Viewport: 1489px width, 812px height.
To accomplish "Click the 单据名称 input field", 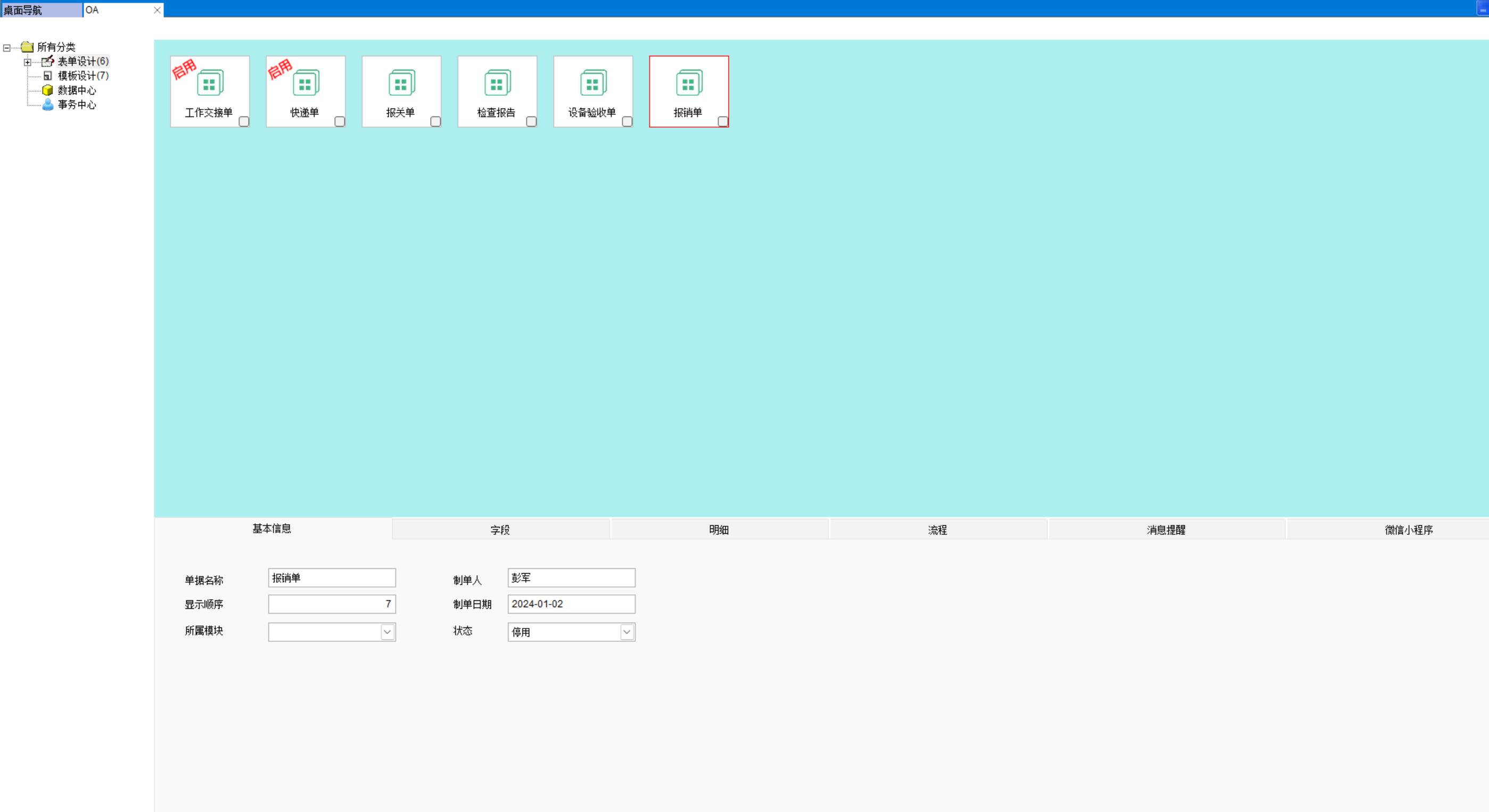I will [332, 577].
